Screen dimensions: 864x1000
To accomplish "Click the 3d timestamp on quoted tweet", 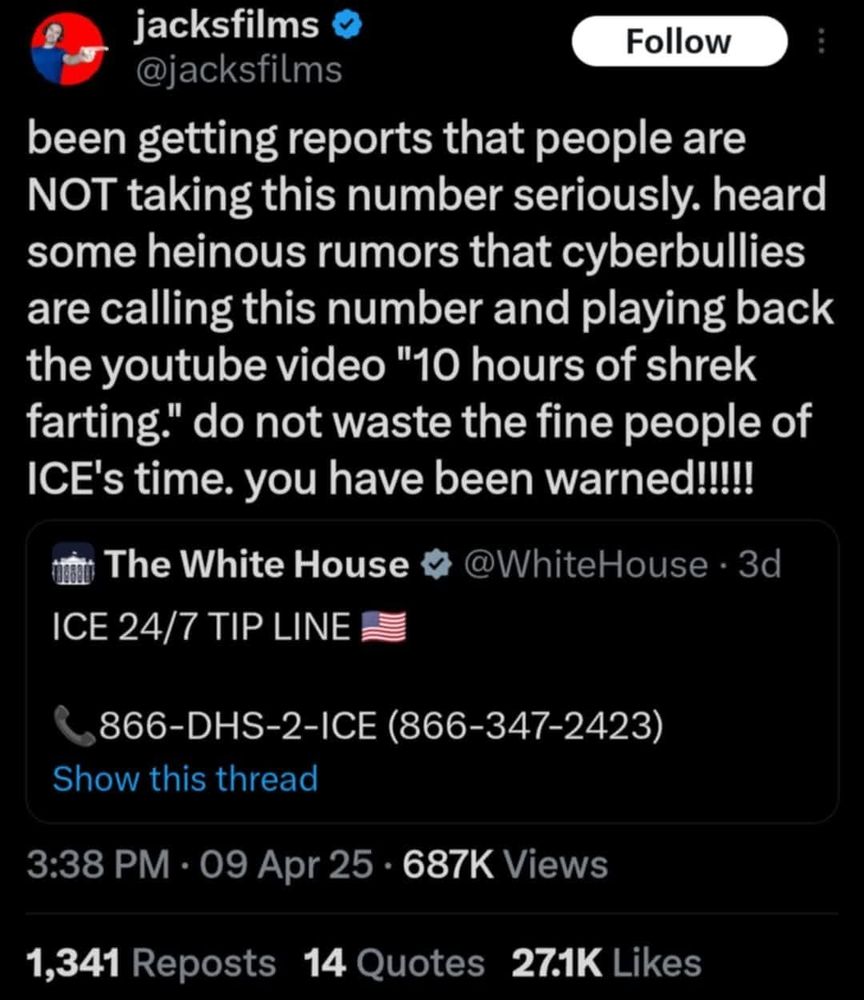I will (x=759, y=564).
